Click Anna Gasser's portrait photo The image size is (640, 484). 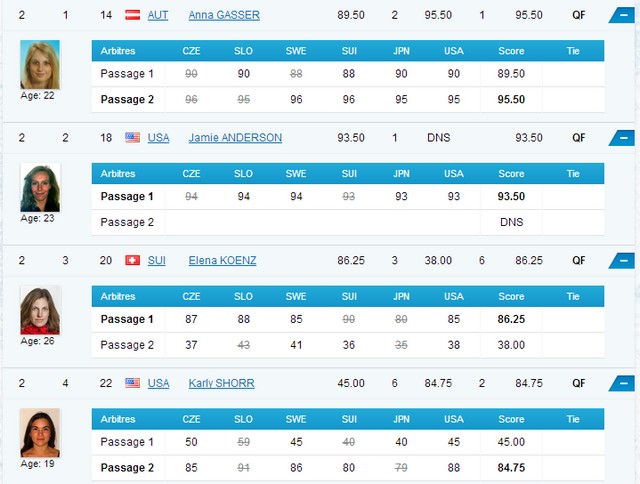40,65
